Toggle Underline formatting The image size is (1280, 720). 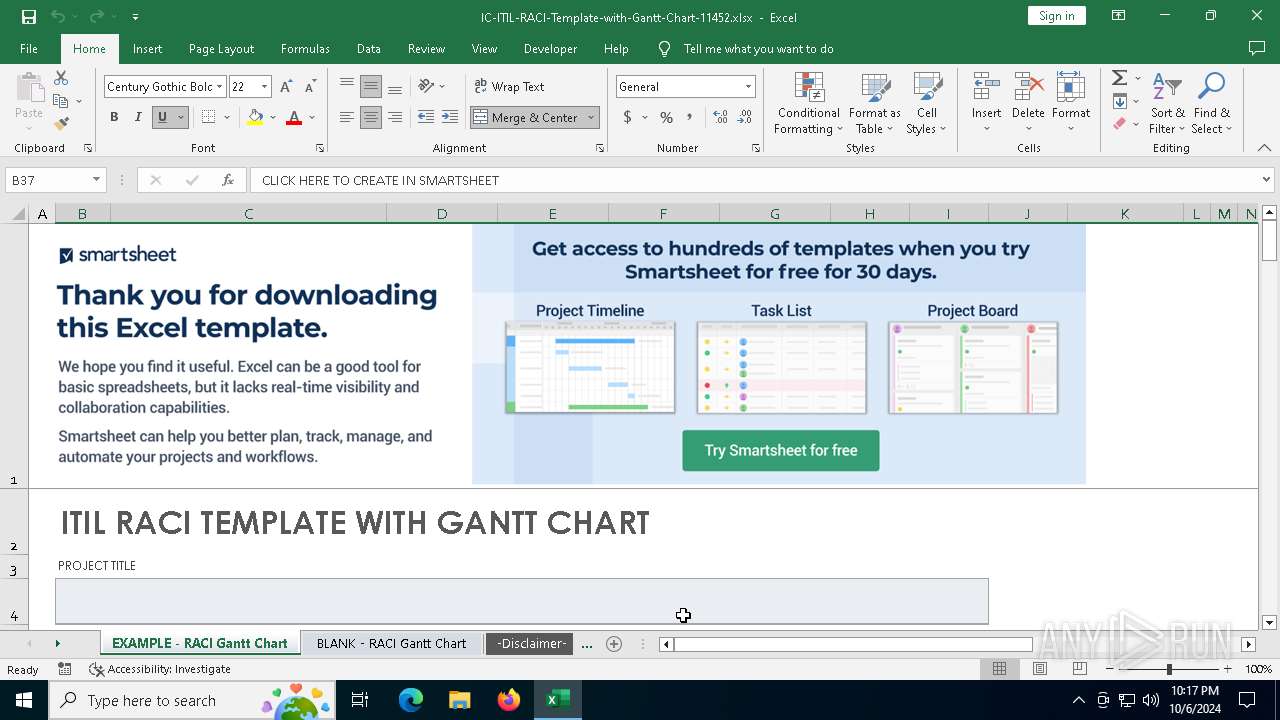point(161,117)
